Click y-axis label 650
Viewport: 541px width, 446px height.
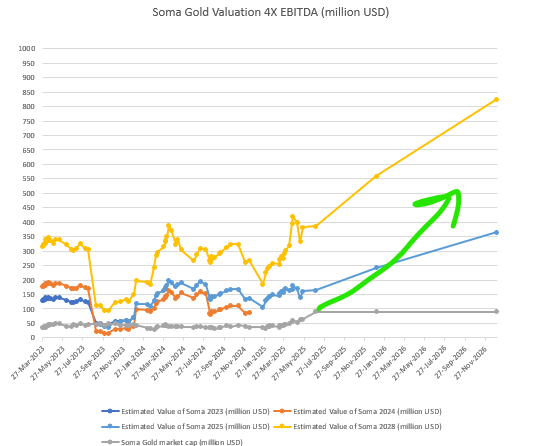pos(29,150)
